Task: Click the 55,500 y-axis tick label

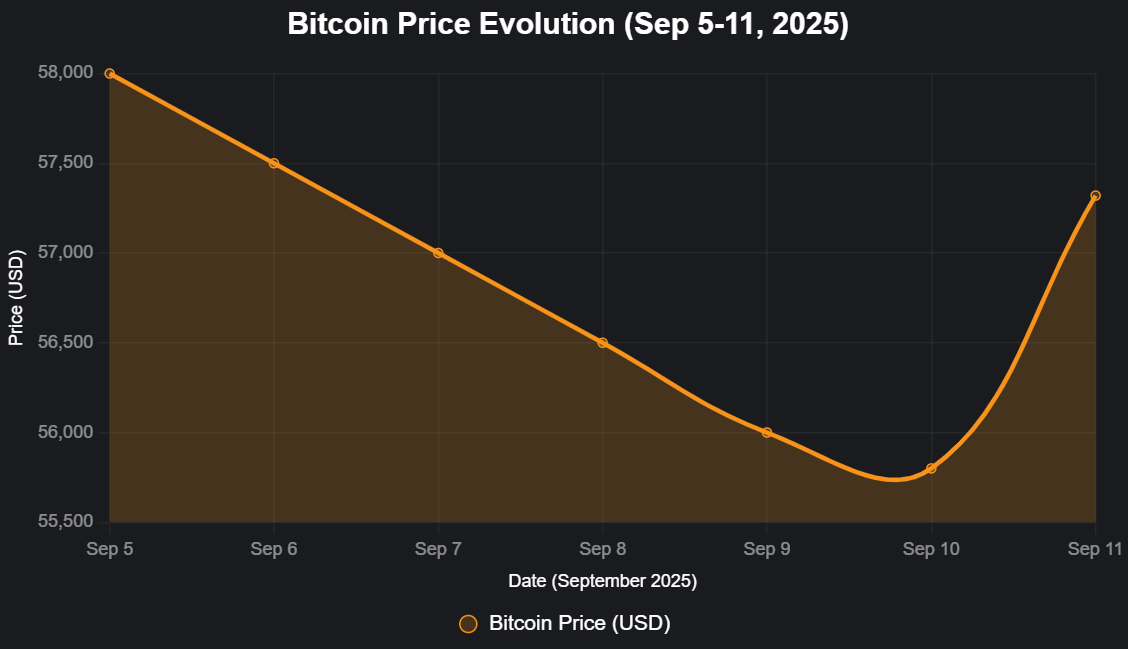Action: 67,522
